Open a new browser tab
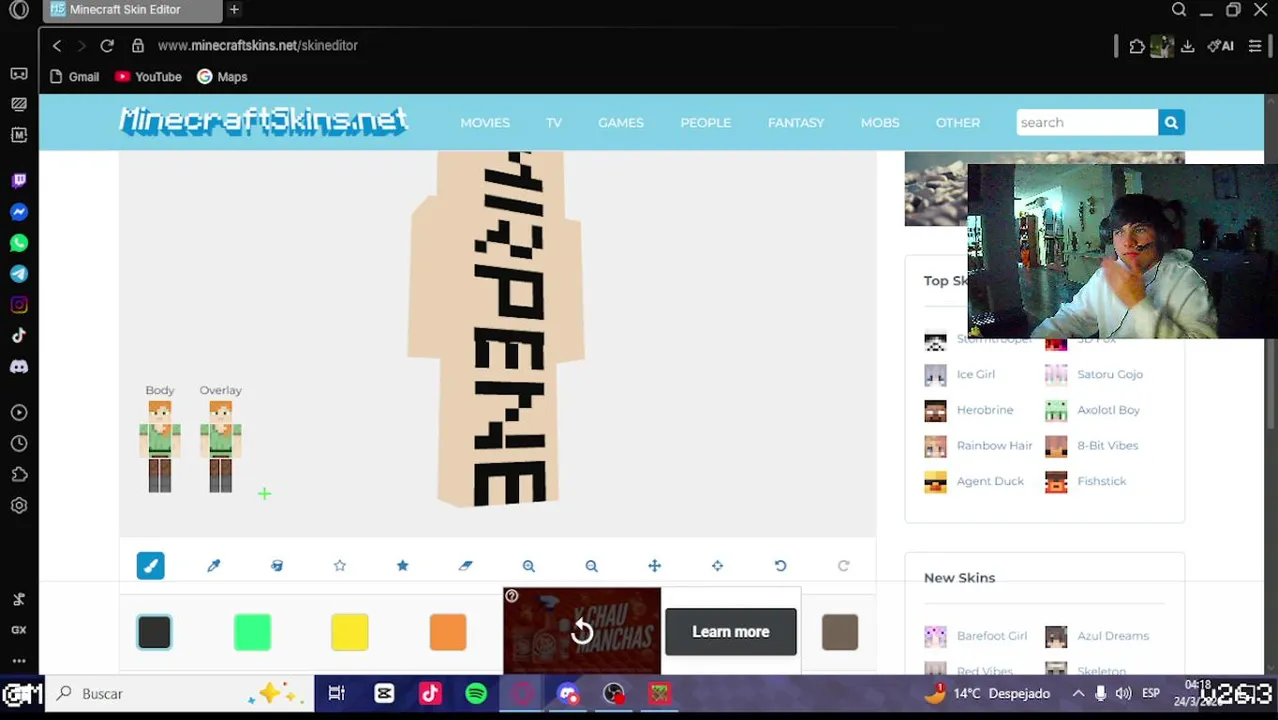This screenshot has height=720, width=1278. click(234, 10)
